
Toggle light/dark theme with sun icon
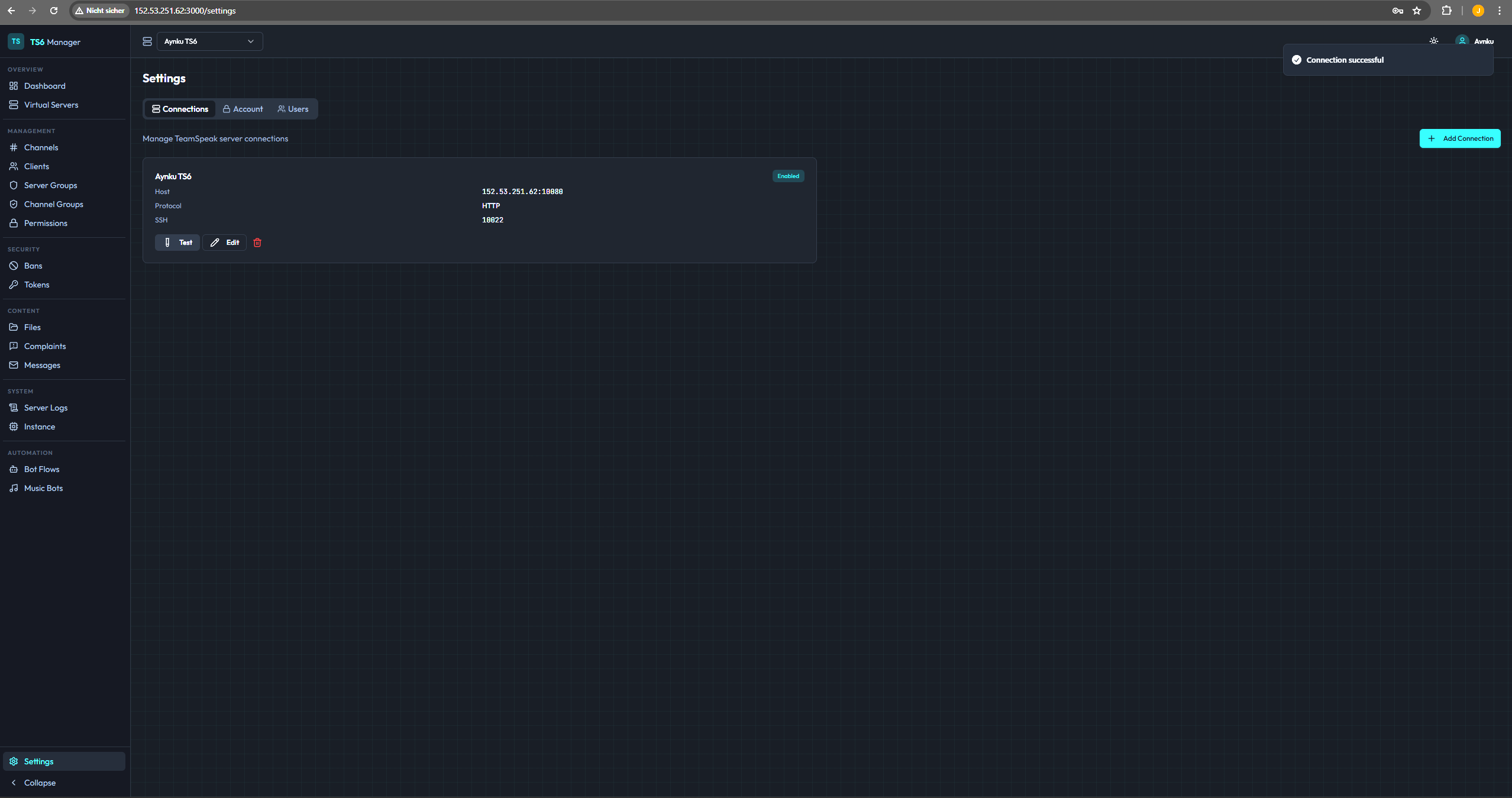point(1433,41)
